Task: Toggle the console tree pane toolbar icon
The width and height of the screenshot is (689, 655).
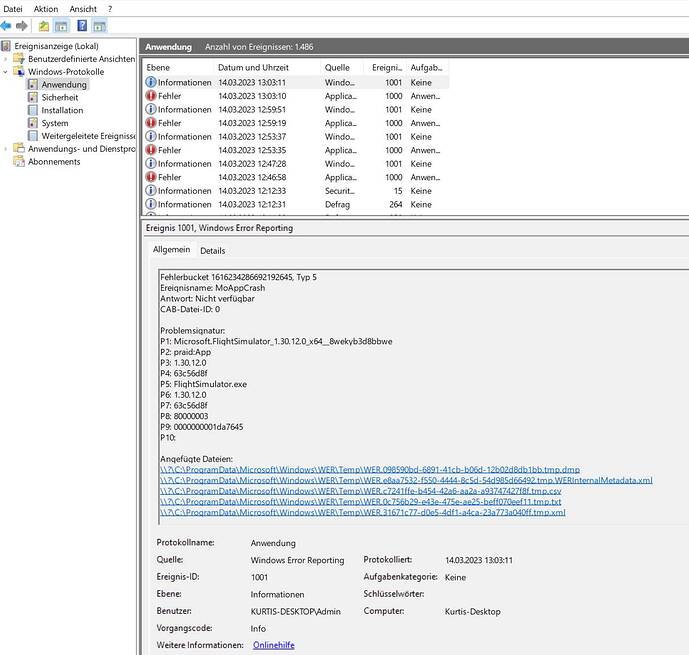Action: coord(62,26)
